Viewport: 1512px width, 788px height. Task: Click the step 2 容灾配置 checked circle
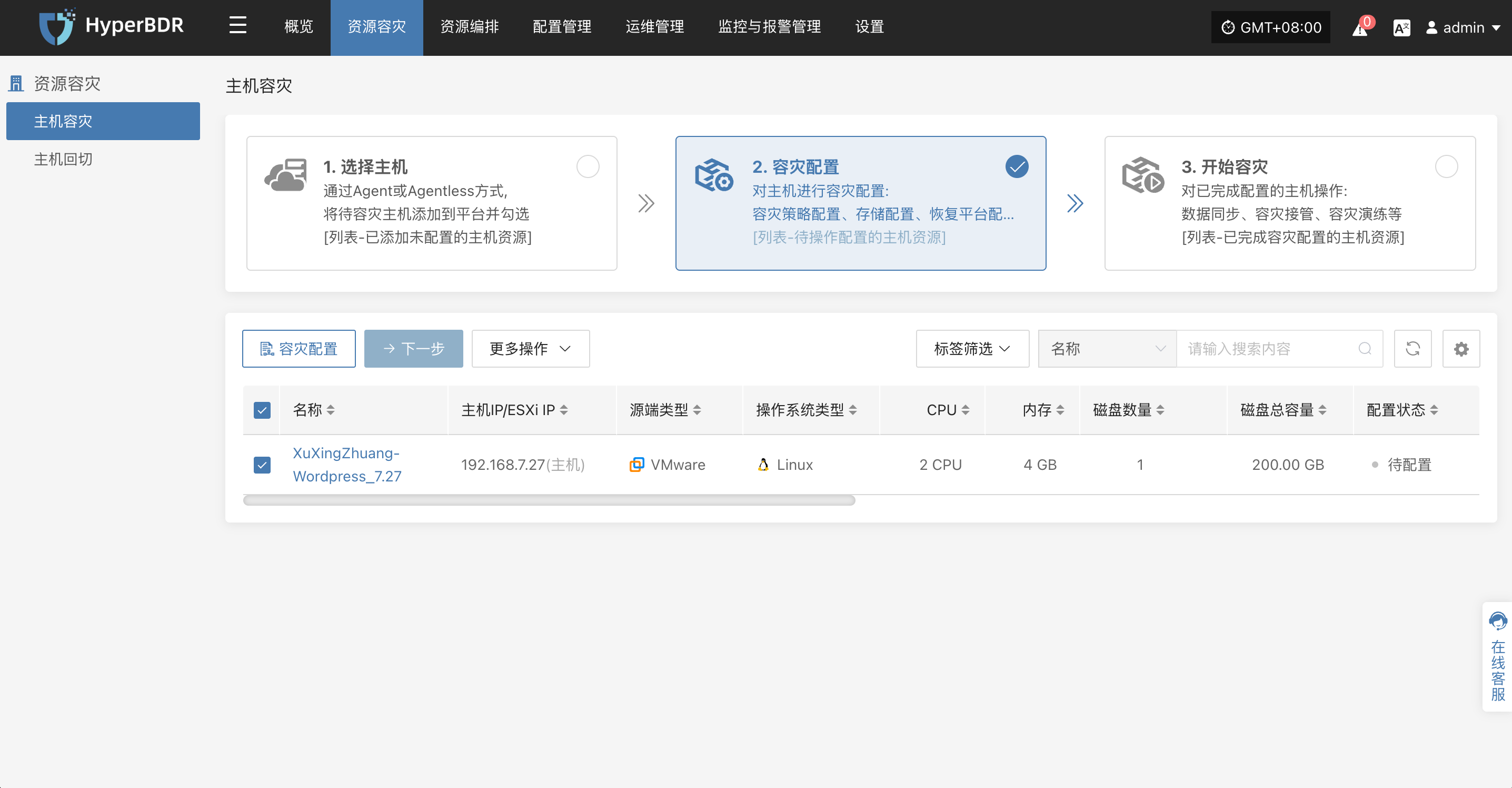click(x=1017, y=167)
